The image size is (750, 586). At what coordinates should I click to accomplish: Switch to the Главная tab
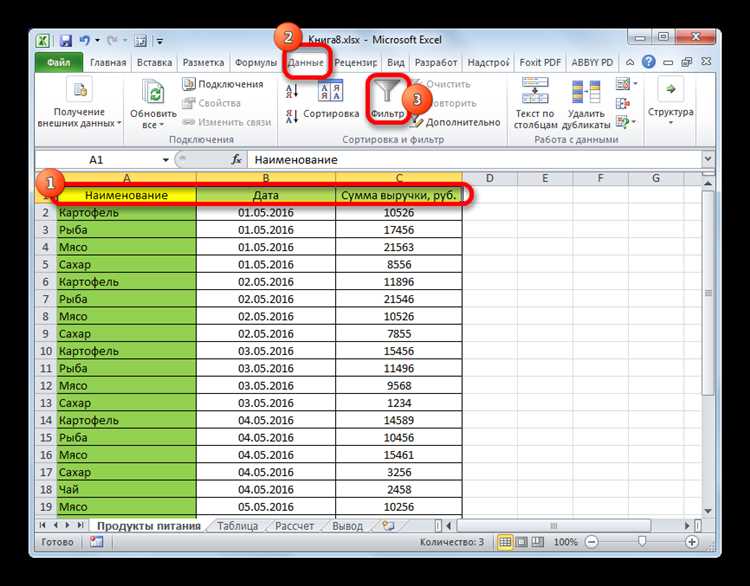[108, 63]
